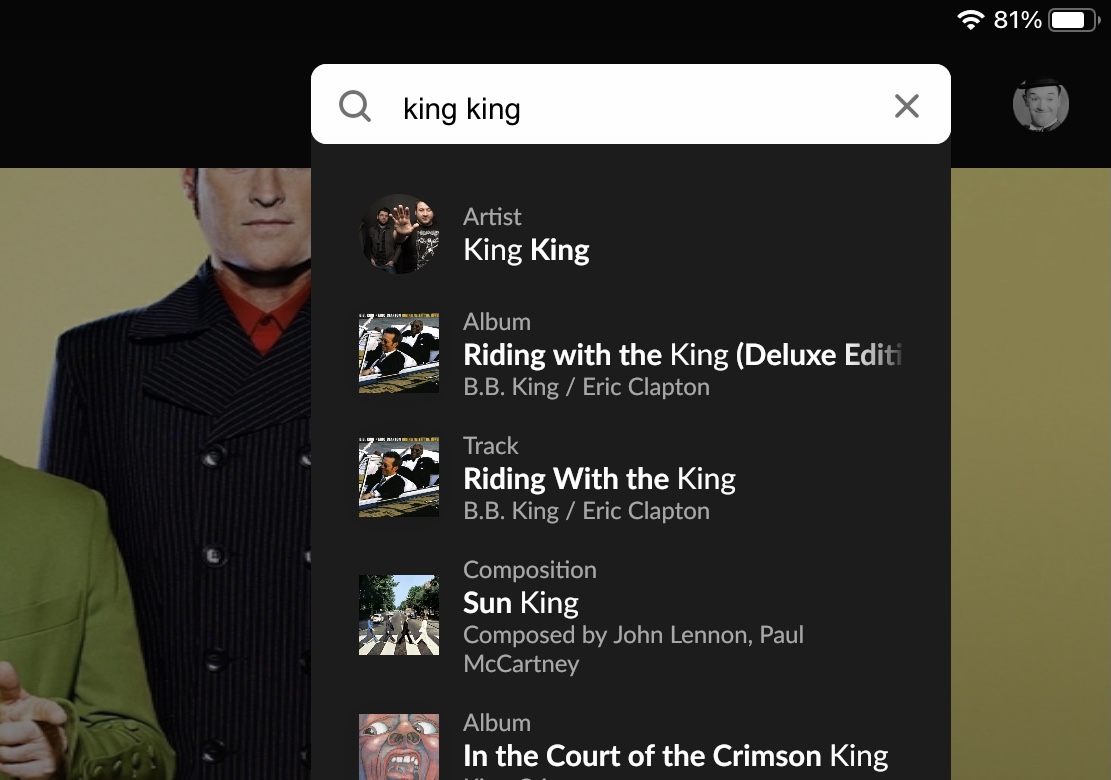The width and height of the screenshot is (1111, 780).
Task: Open the user profile avatar
Action: (x=1041, y=104)
